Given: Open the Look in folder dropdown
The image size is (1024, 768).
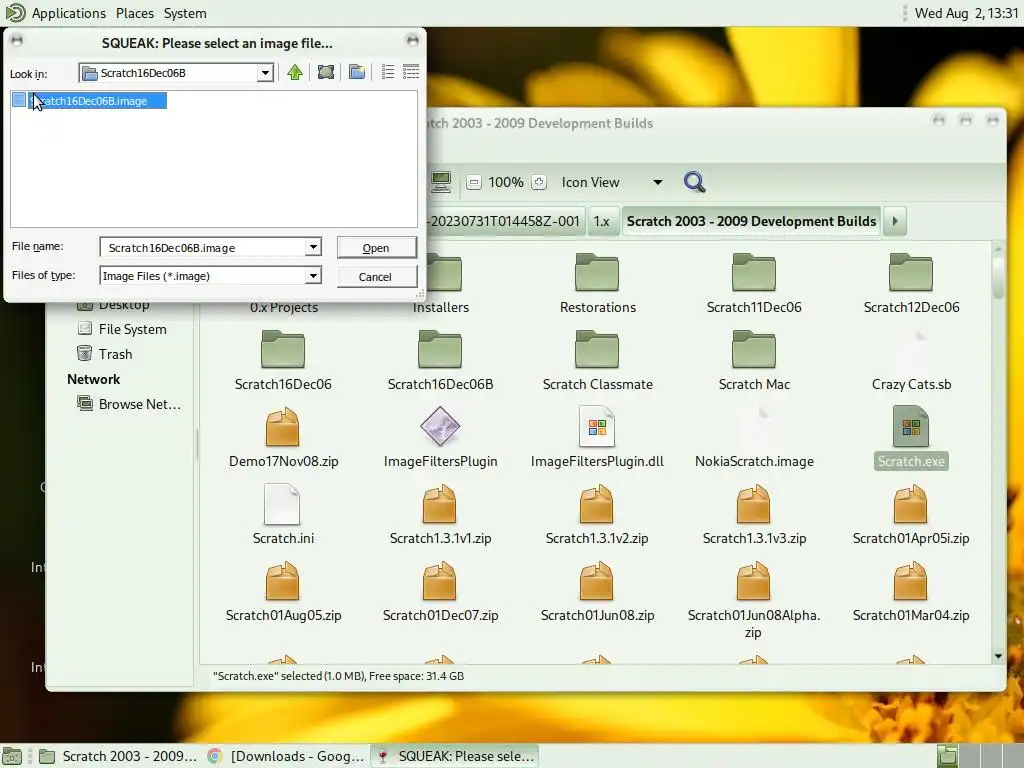Looking at the screenshot, I should (x=265, y=73).
